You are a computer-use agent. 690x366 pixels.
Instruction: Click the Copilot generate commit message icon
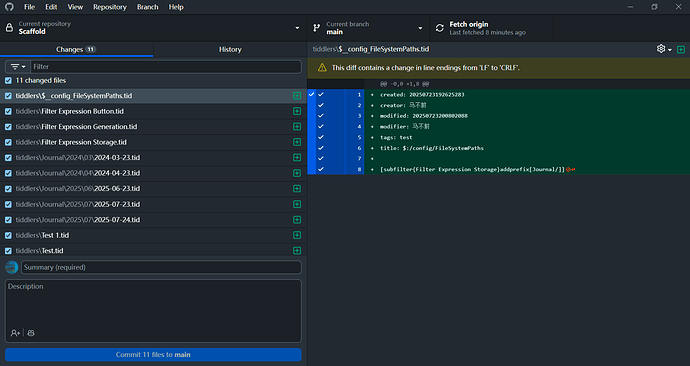coord(31,333)
